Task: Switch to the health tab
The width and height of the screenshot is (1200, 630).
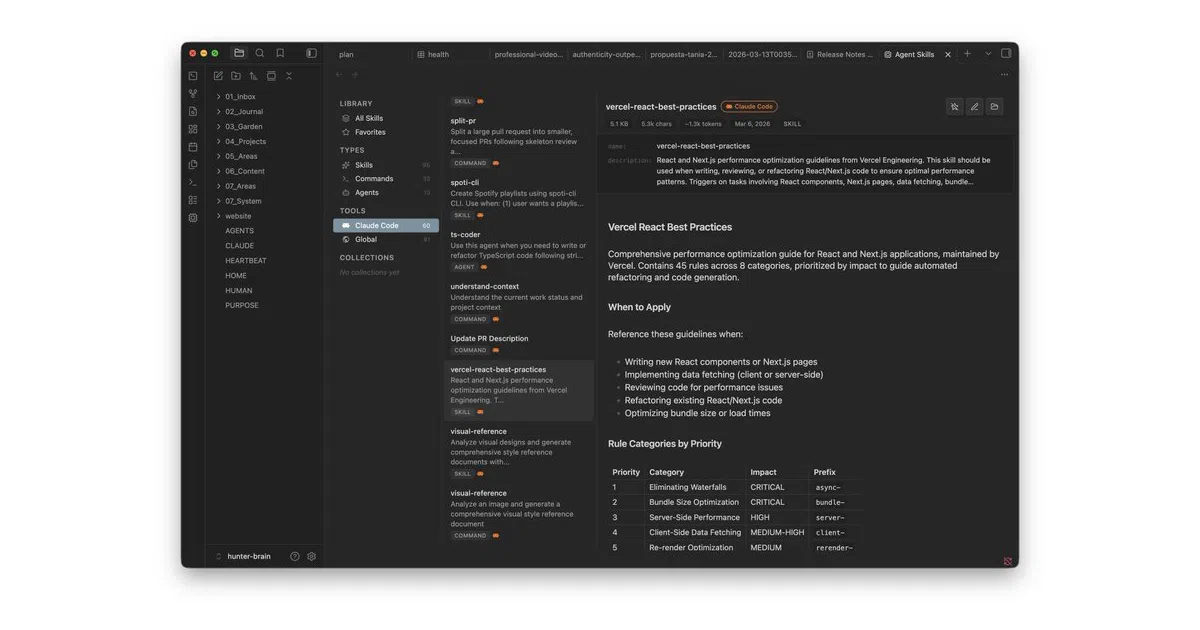Action: tap(433, 55)
